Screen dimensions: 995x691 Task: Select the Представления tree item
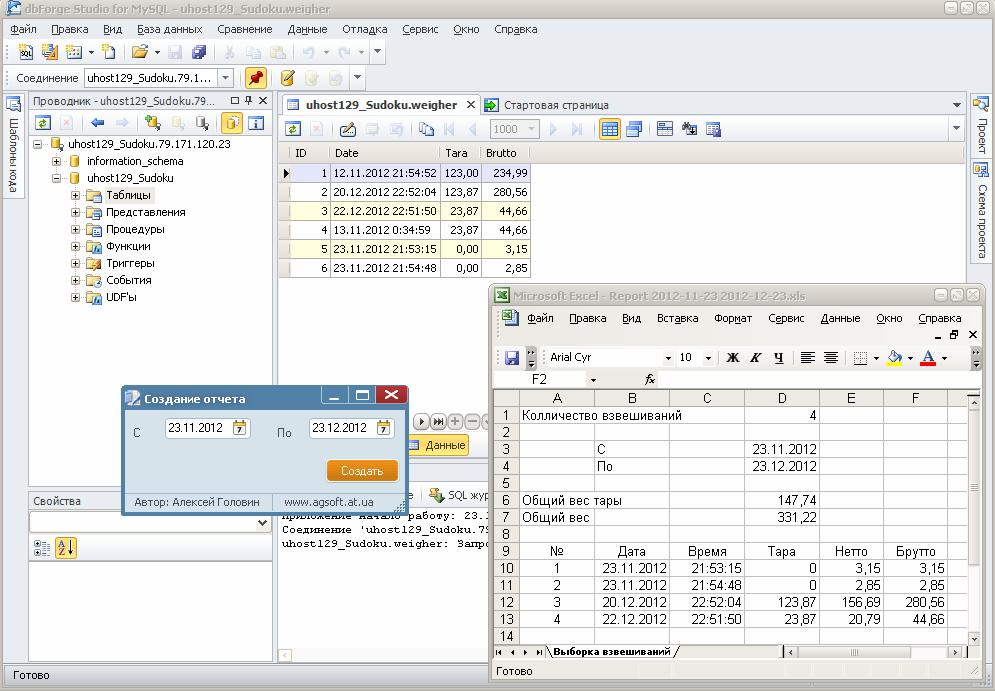145,212
